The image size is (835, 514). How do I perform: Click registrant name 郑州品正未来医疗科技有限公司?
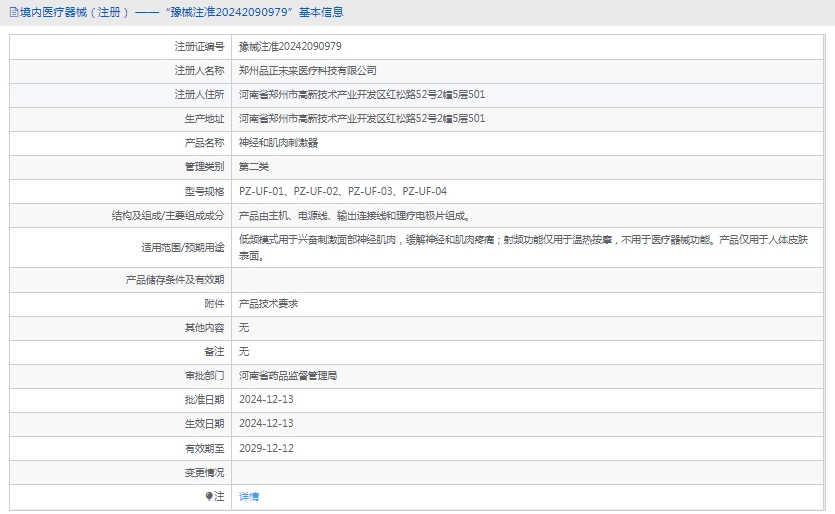coord(308,71)
